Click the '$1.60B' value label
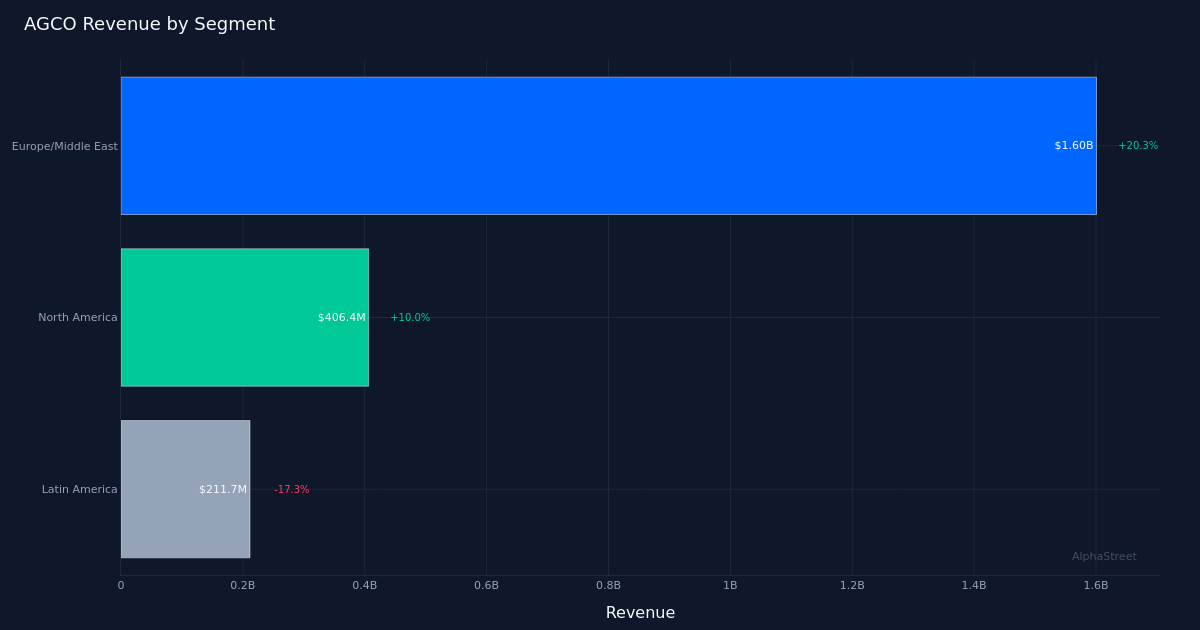This screenshot has width=1200, height=630. [1074, 146]
